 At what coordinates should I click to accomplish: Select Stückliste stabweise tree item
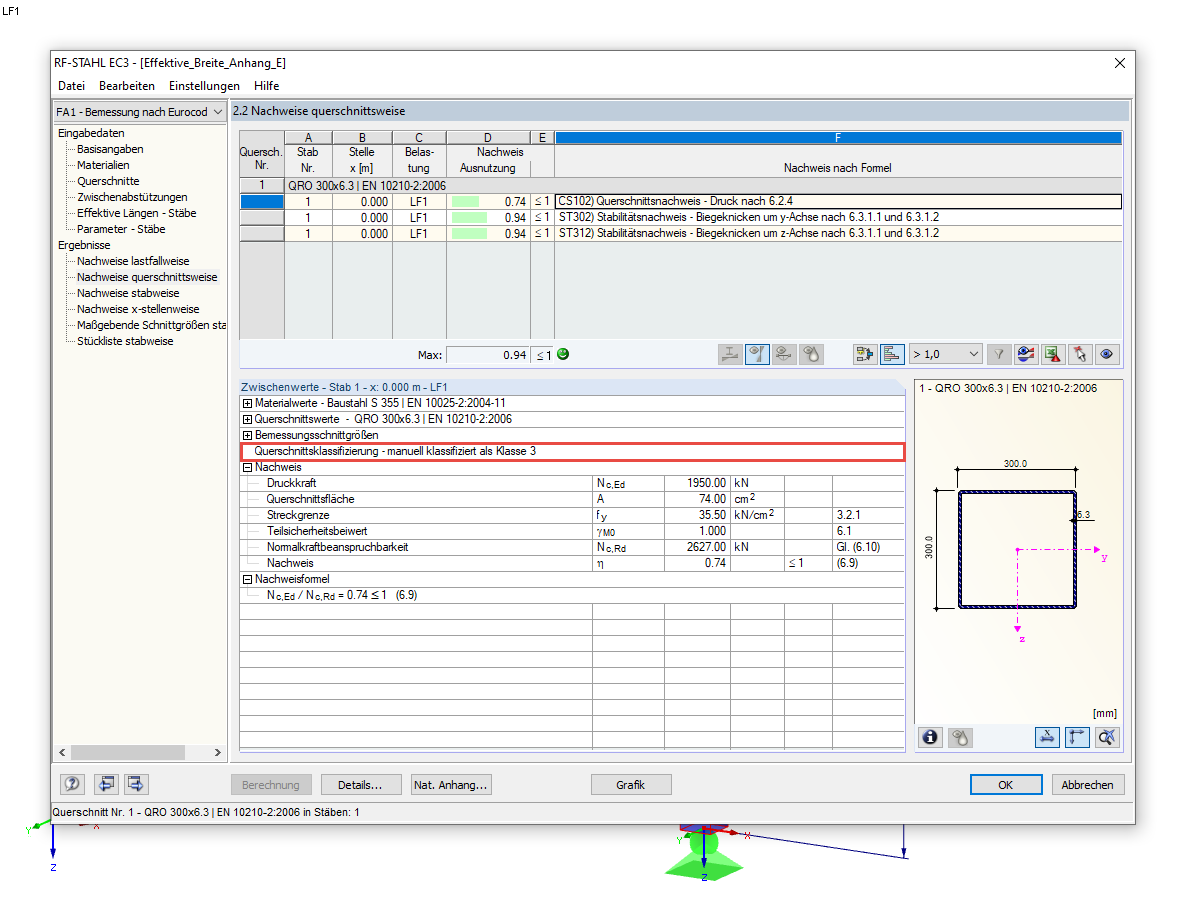[x=125, y=341]
